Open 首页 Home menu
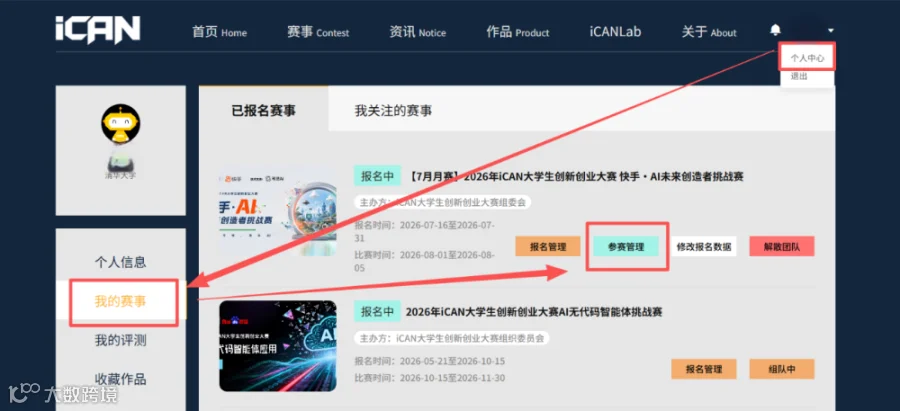 coord(219,32)
